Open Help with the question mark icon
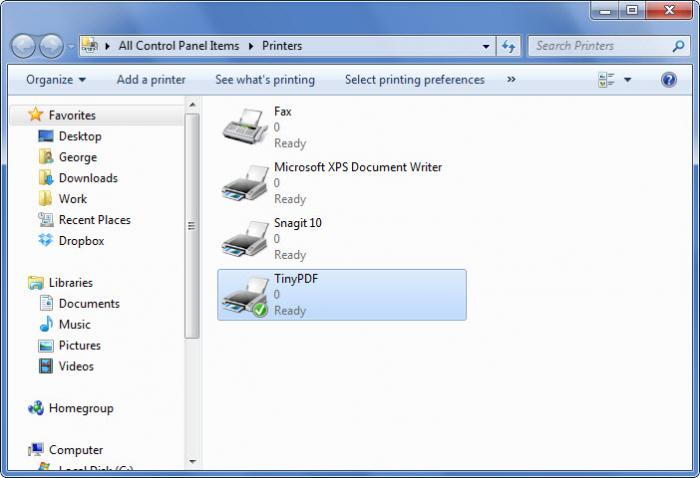700x478 pixels. click(x=668, y=80)
